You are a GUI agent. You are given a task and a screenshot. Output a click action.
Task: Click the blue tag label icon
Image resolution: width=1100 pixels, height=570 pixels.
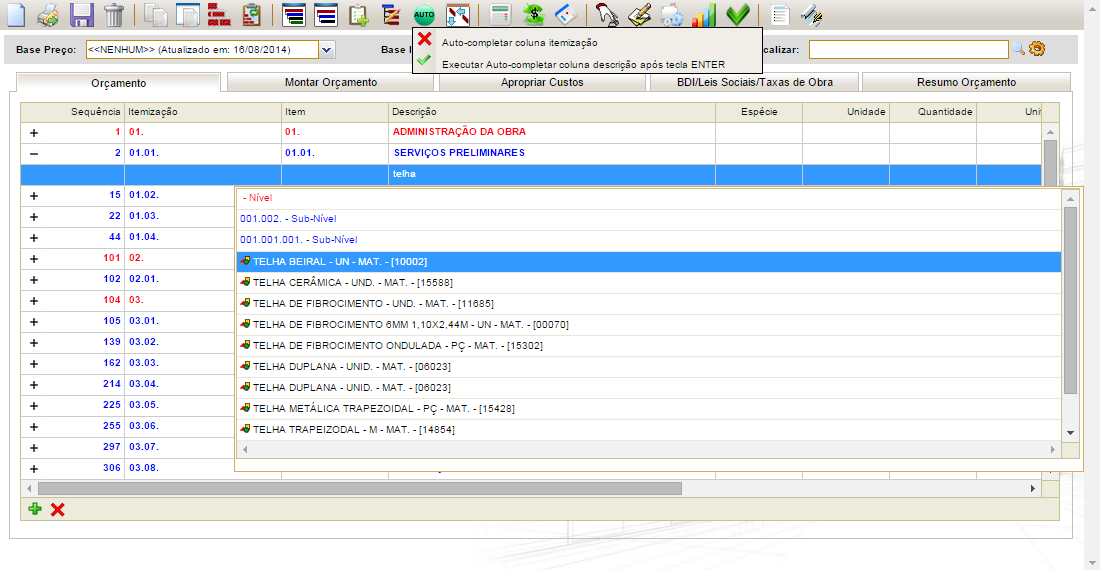(565, 15)
